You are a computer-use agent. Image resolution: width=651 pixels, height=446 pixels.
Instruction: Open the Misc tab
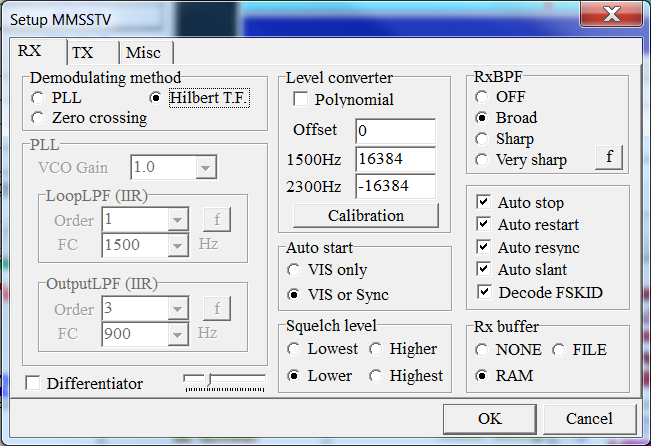click(146, 53)
